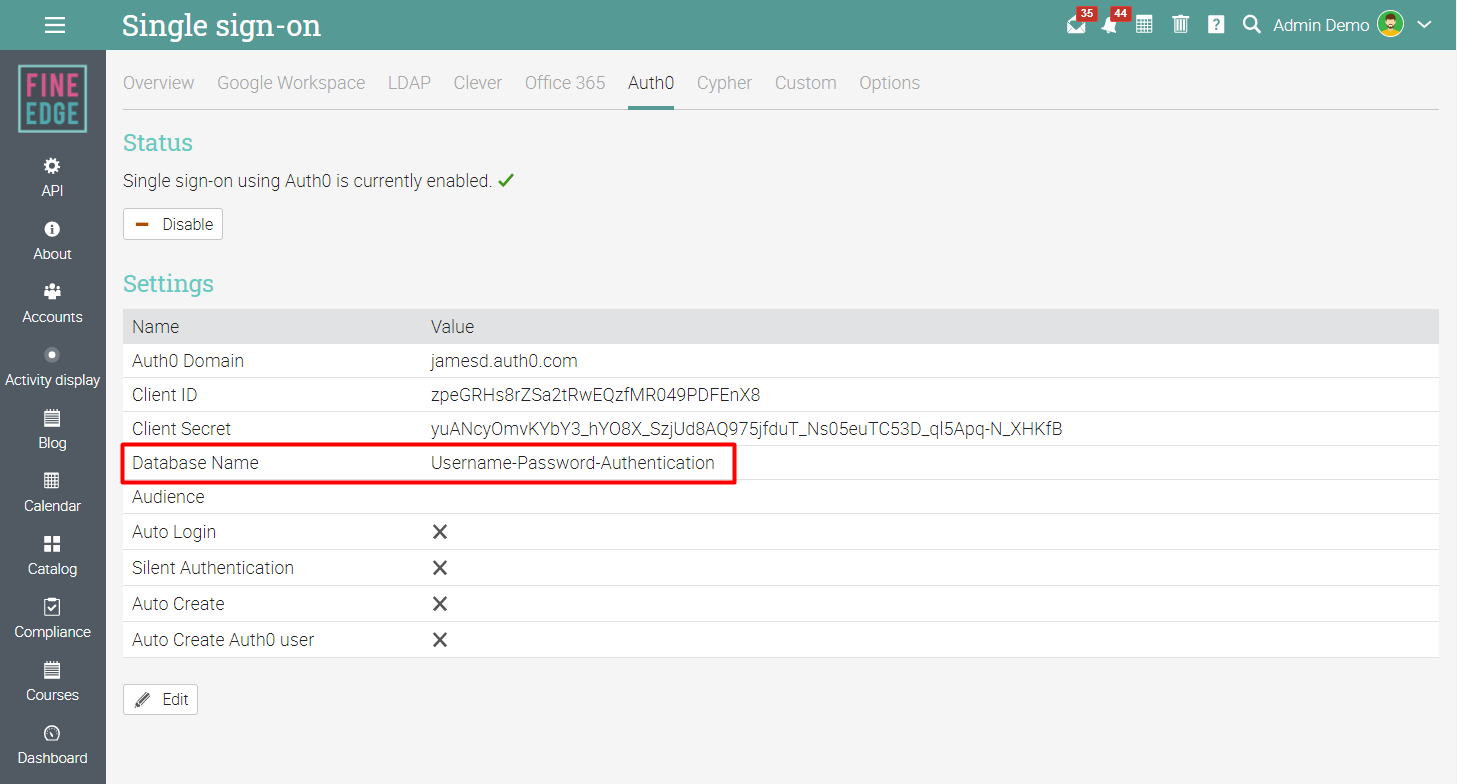This screenshot has height=784, width=1457.
Task: Click the Settings section heading
Action: (168, 284)
